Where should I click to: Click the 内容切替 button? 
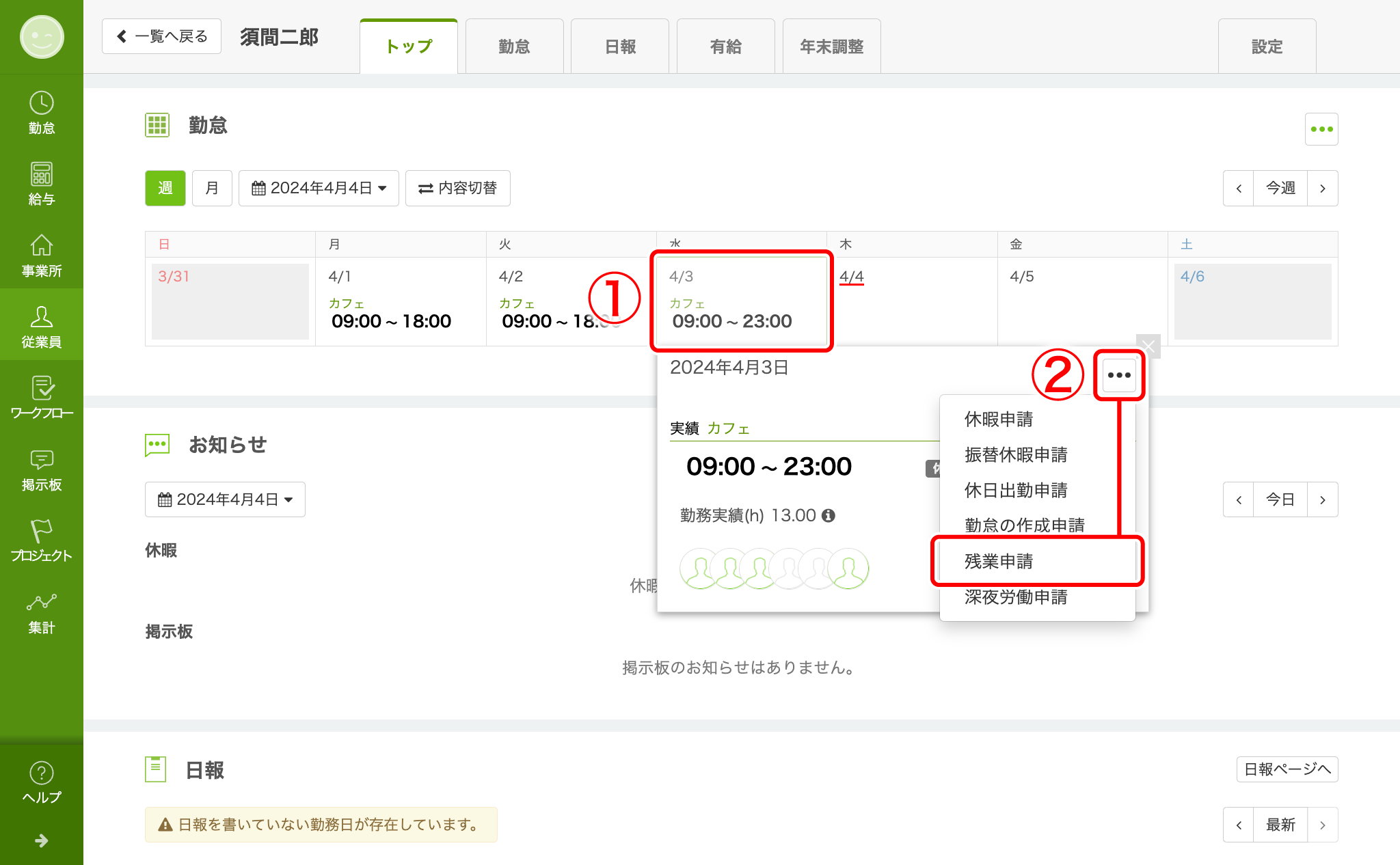[x=458, y=188]
